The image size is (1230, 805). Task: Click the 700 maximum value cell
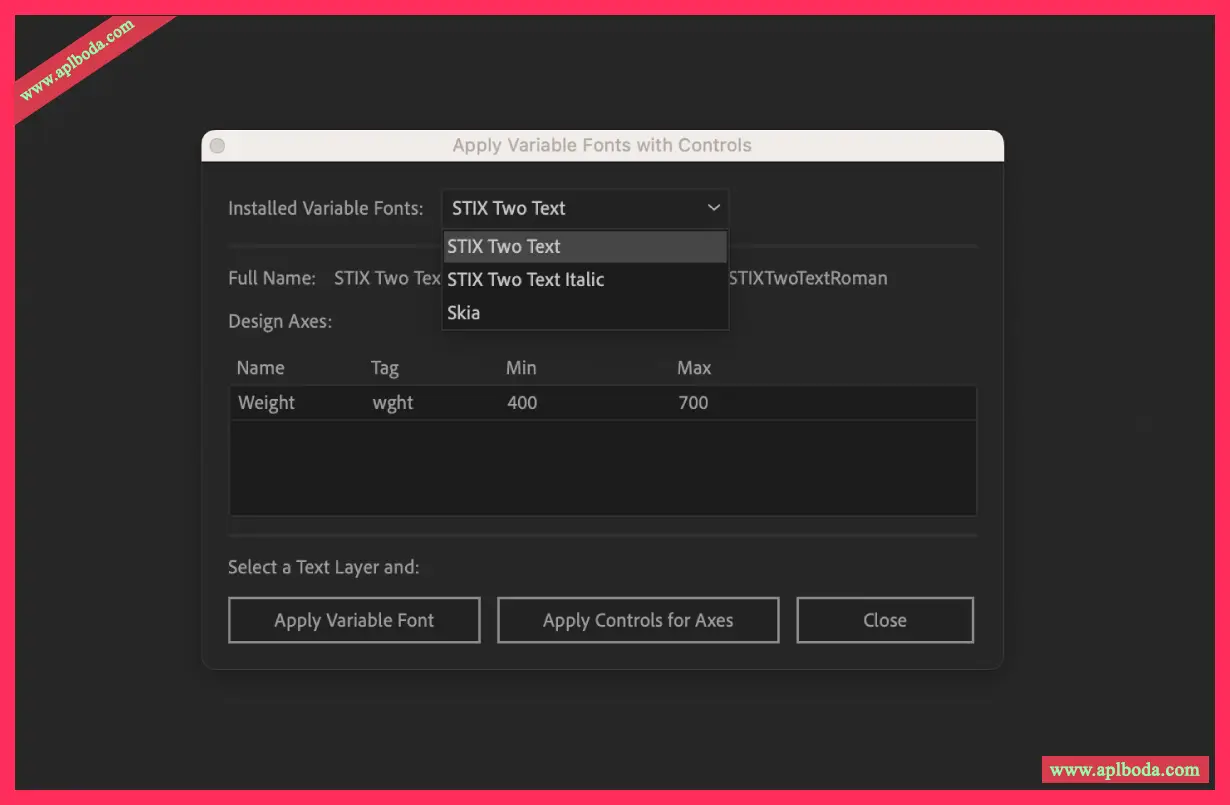[x=693, y=403]
